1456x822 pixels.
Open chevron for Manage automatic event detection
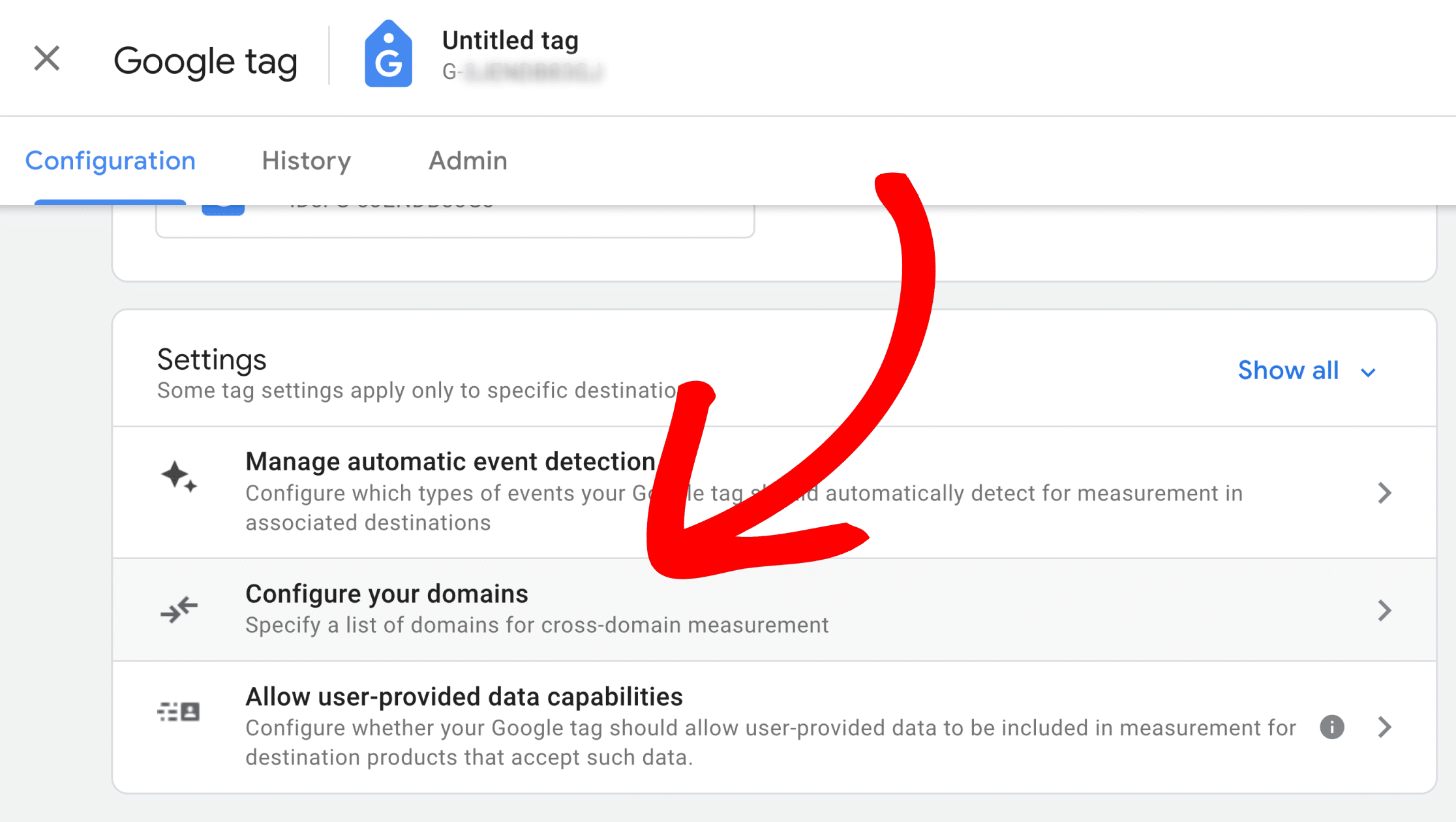click(x=1384, y=493)
